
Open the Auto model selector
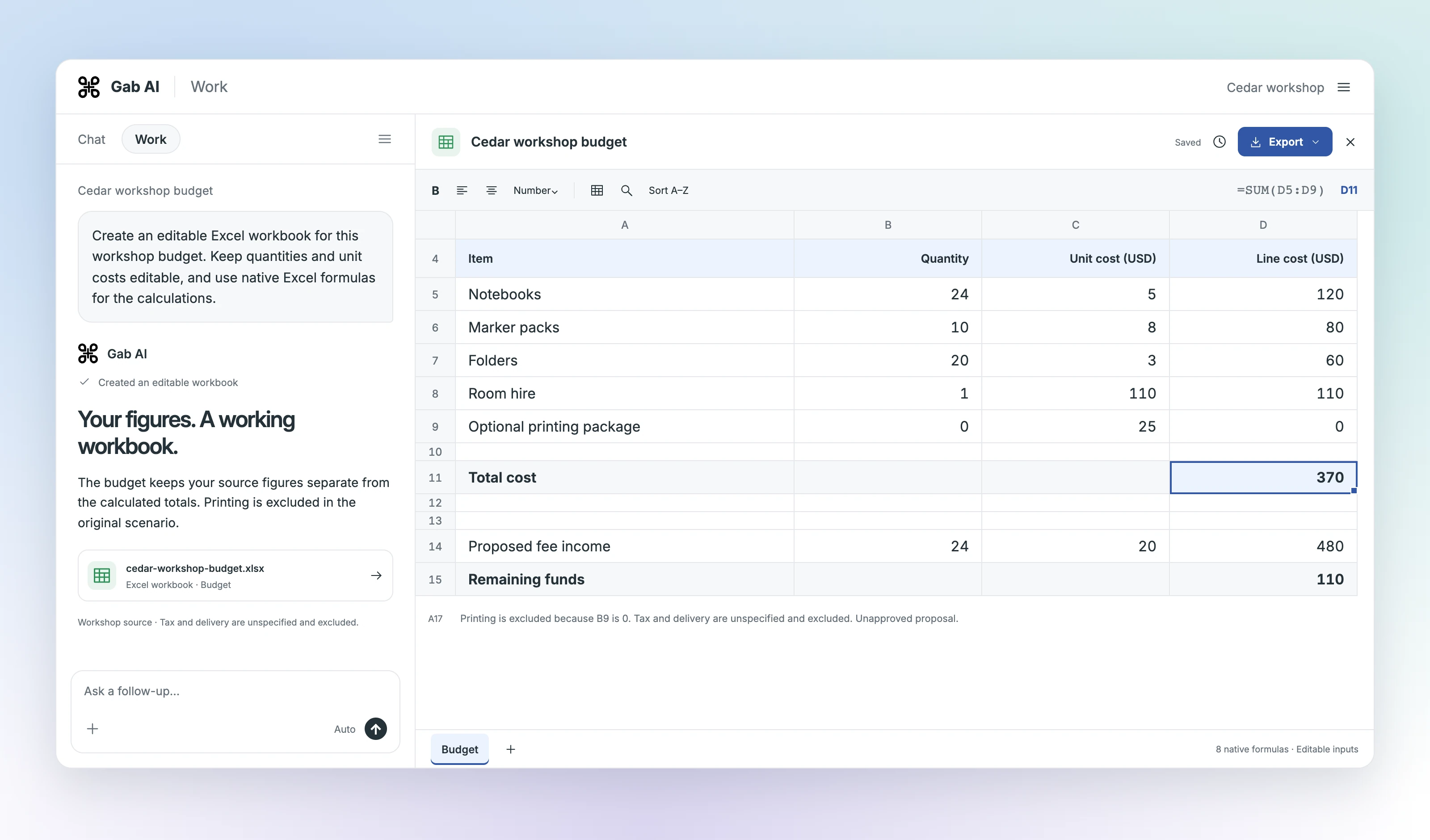pyautogui.click(x=345, y=729)
